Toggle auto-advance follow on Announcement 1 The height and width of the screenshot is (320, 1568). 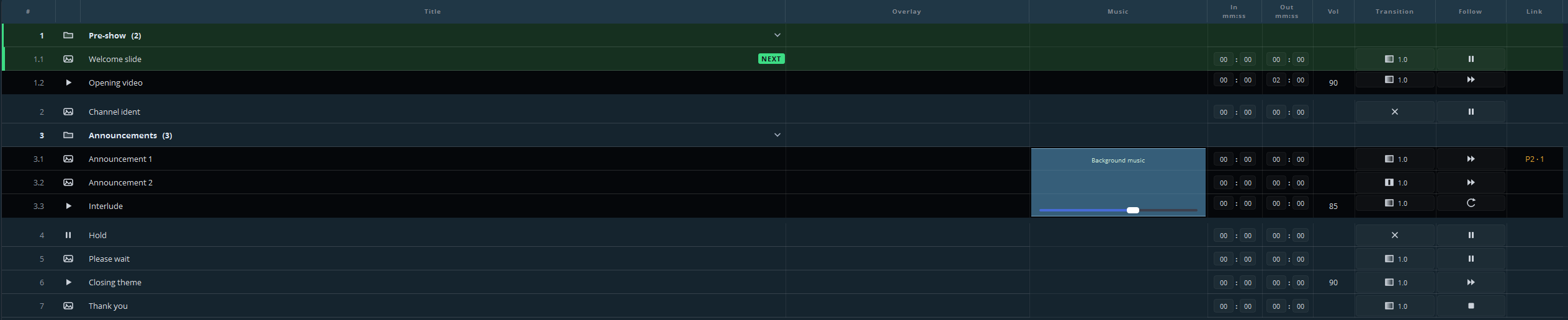[1471, 159]
